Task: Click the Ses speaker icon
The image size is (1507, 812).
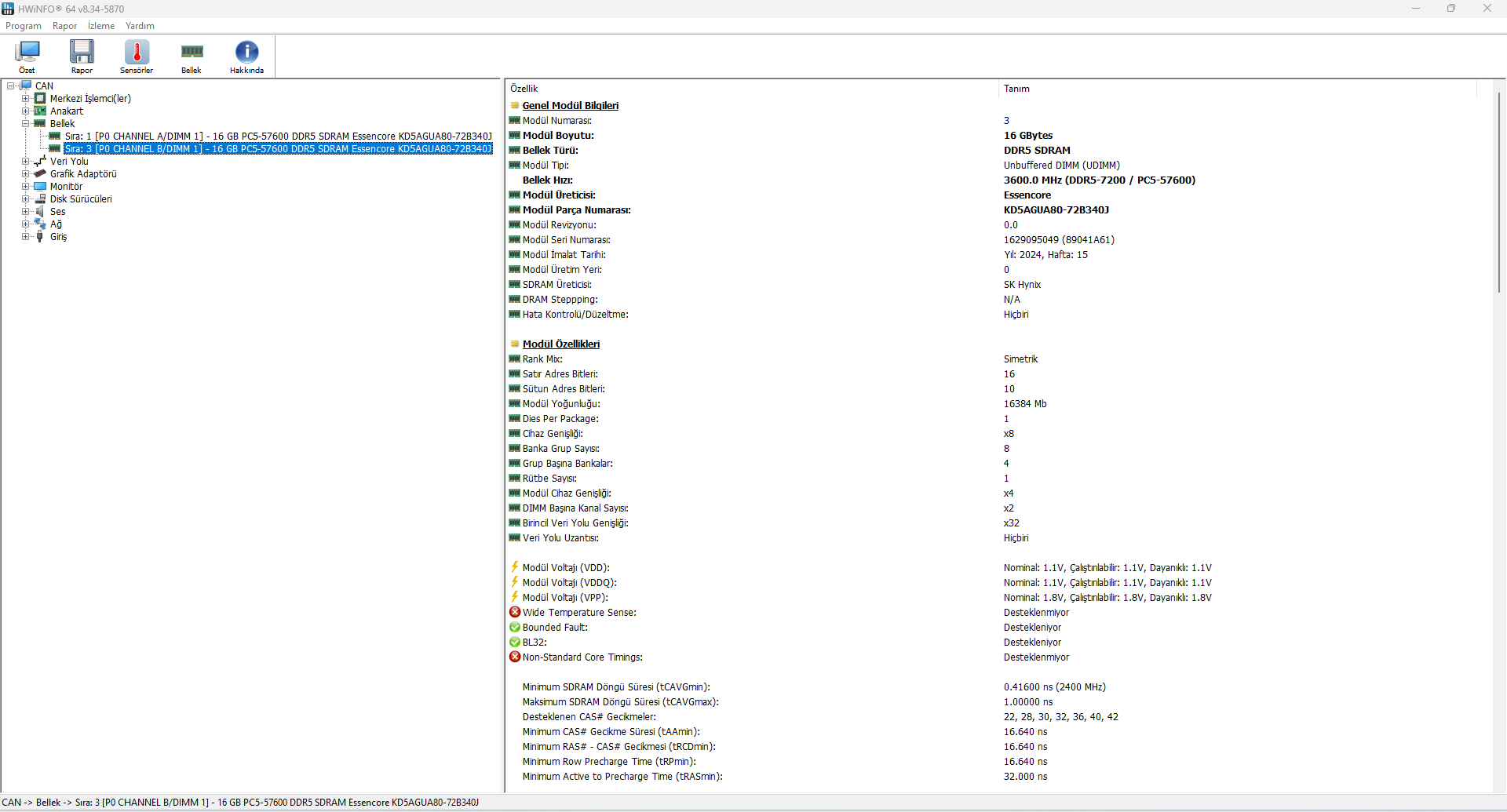Action: (x=40, y=211)
